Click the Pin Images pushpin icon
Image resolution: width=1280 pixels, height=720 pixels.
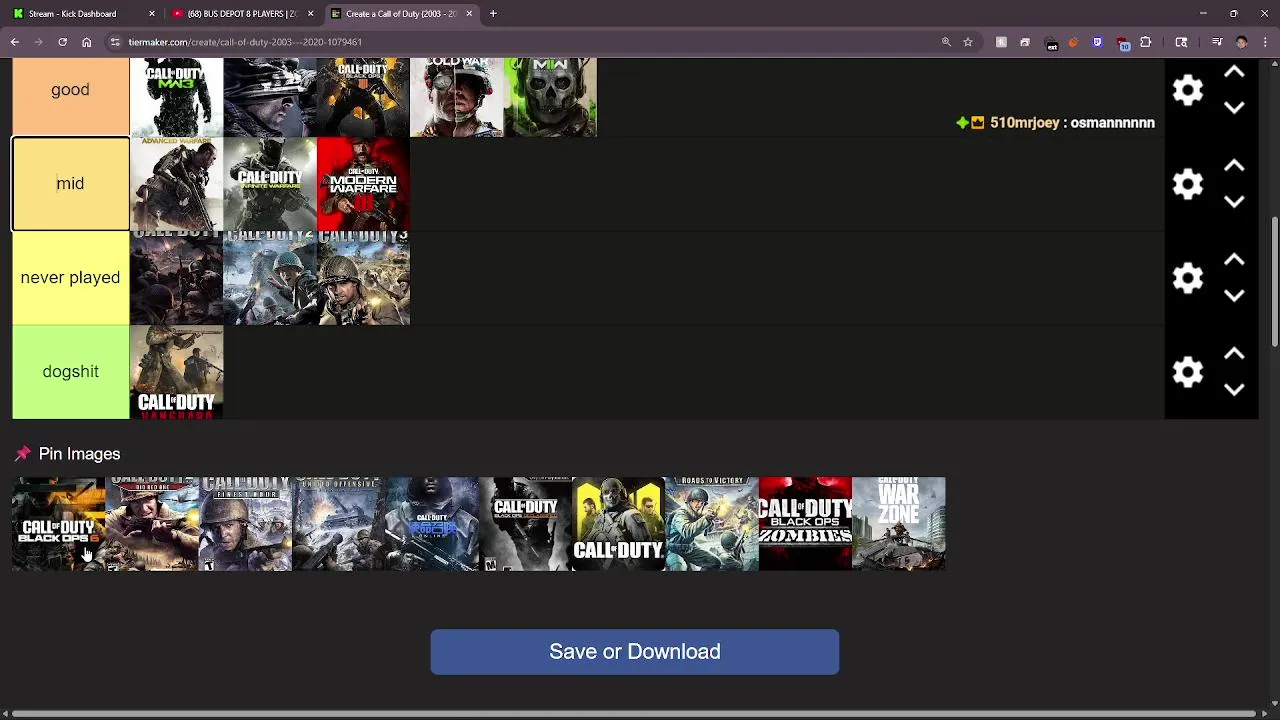(23, 454)
